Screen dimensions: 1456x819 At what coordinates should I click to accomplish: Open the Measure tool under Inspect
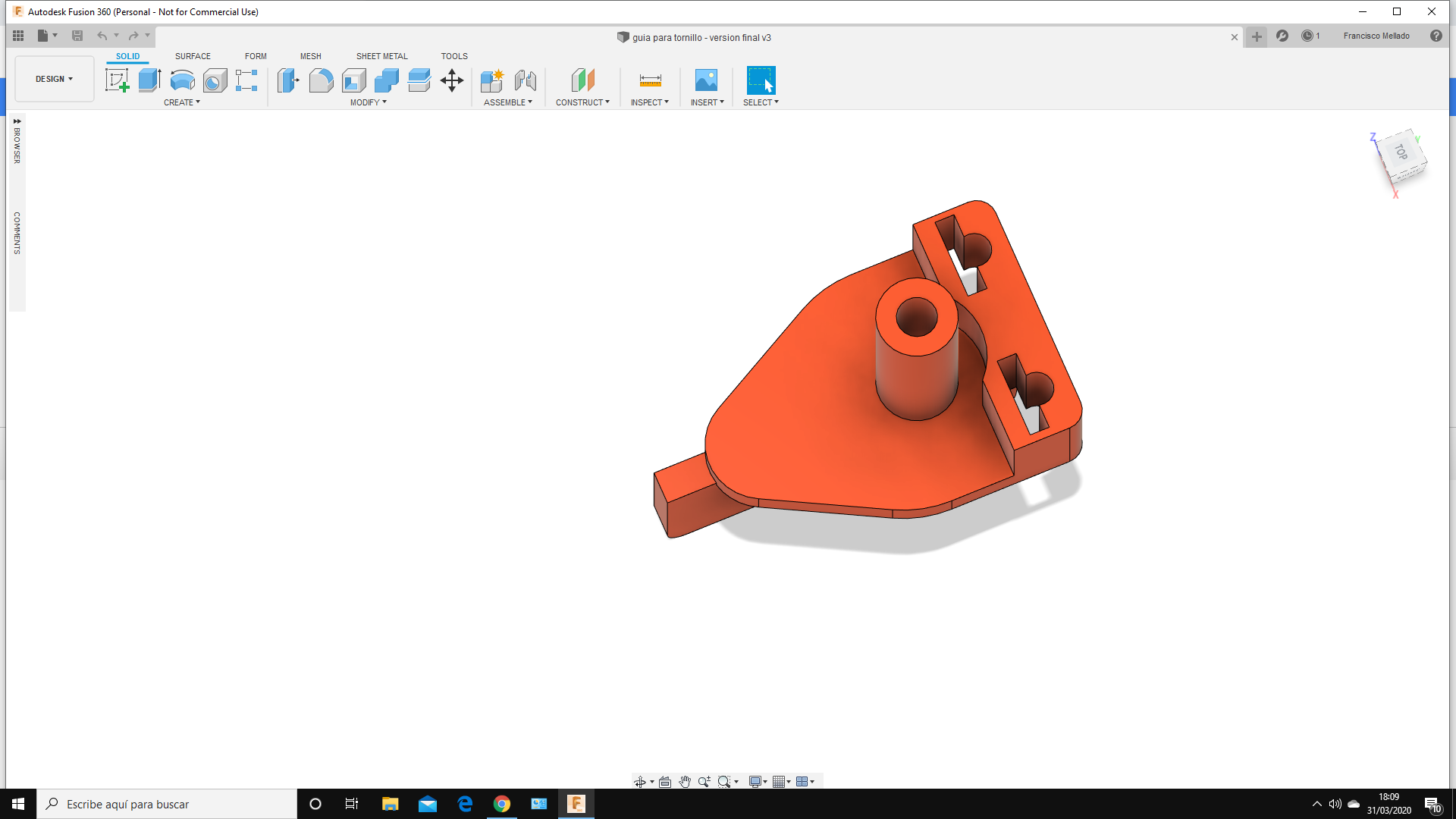pos(650,80)
